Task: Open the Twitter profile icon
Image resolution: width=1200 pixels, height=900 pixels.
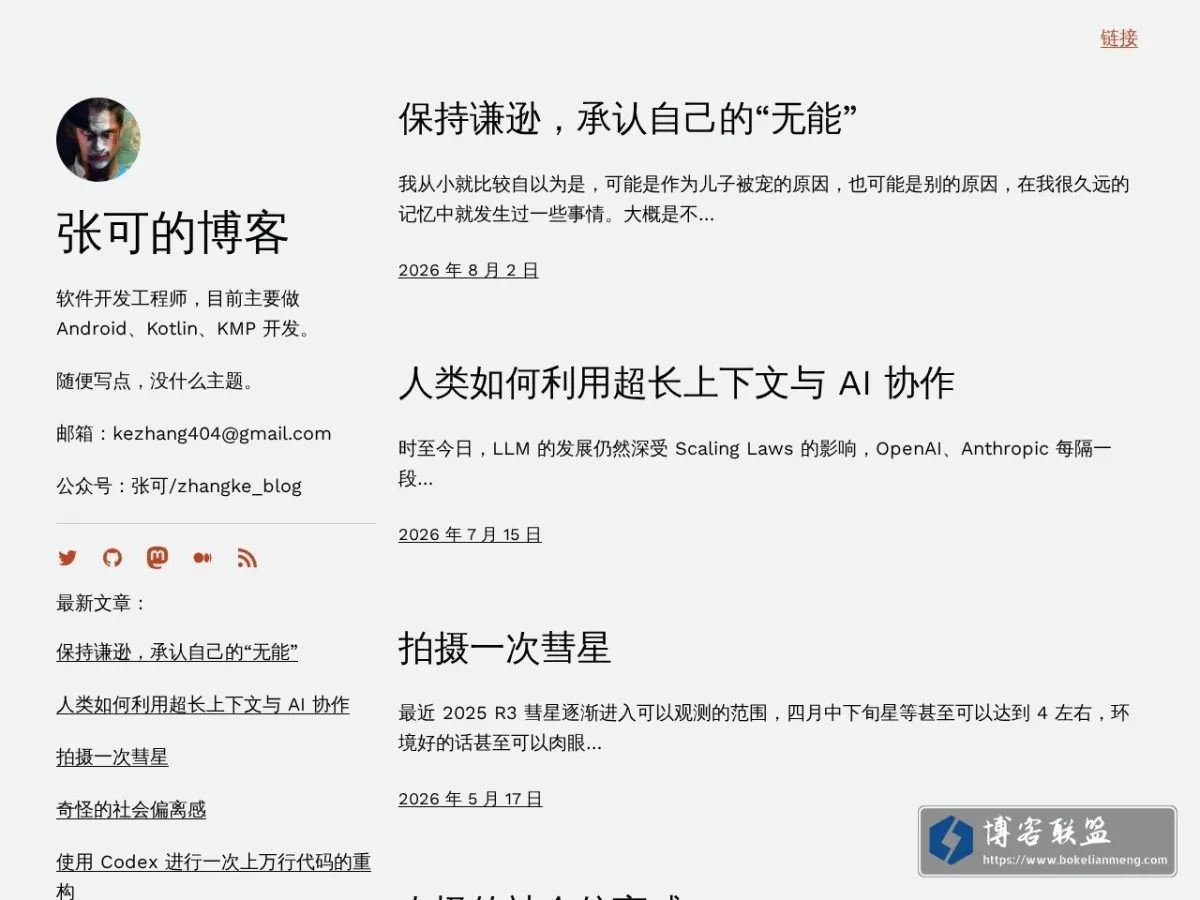Action: 67,558
